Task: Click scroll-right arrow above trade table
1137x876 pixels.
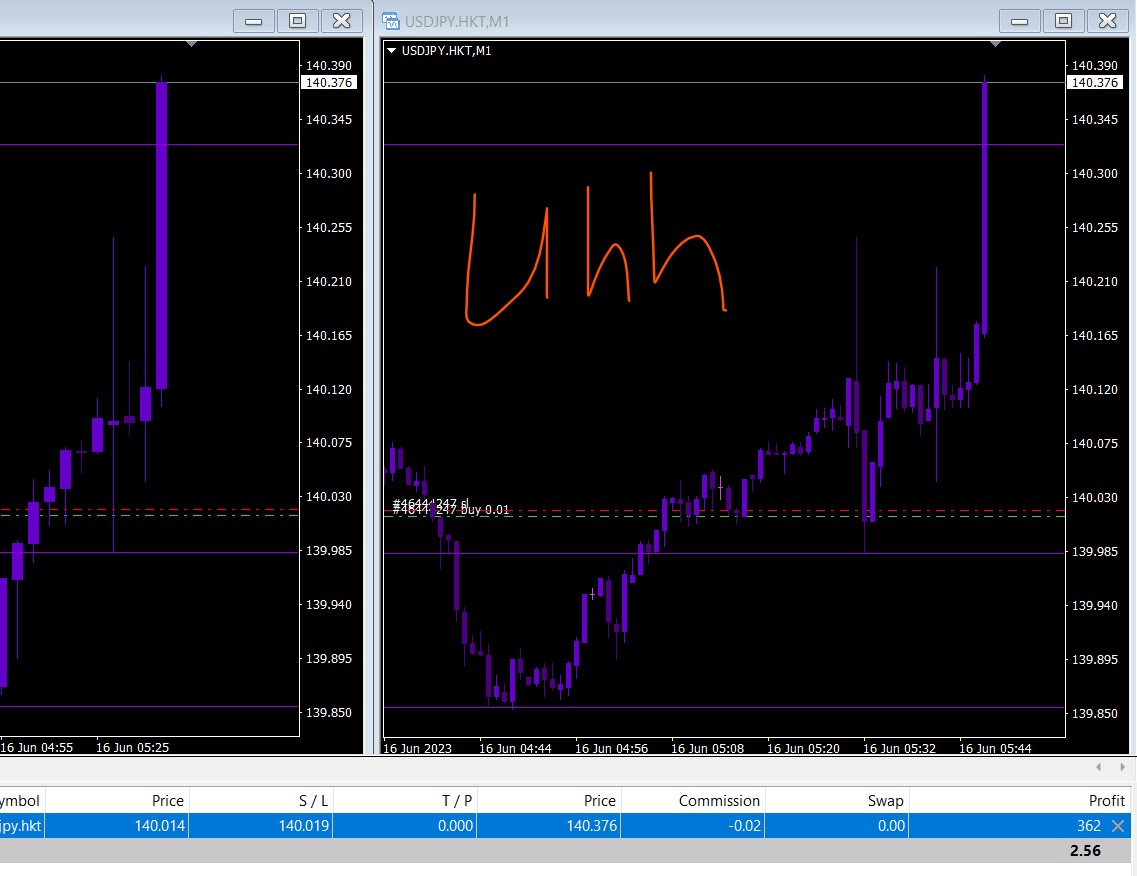Action: pyautogui.click(x=1122, y=766)
